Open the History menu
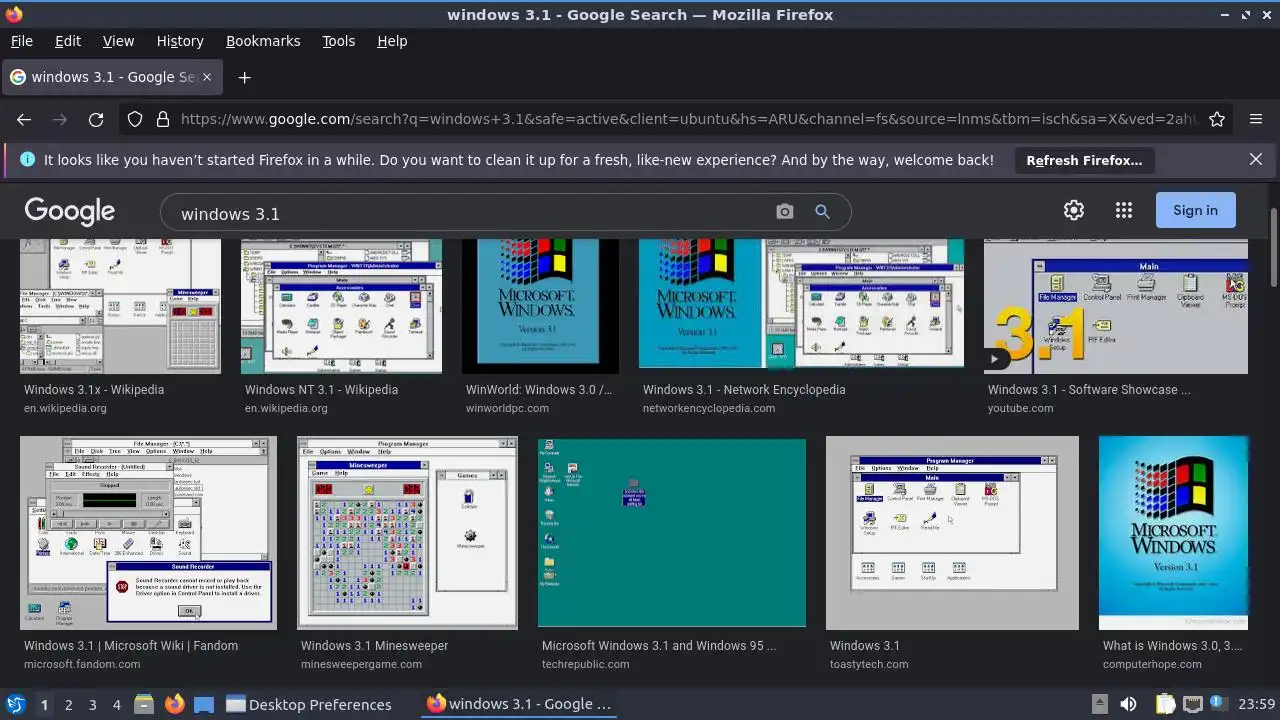Screen dimensions: 1280x720 point(180,41)
